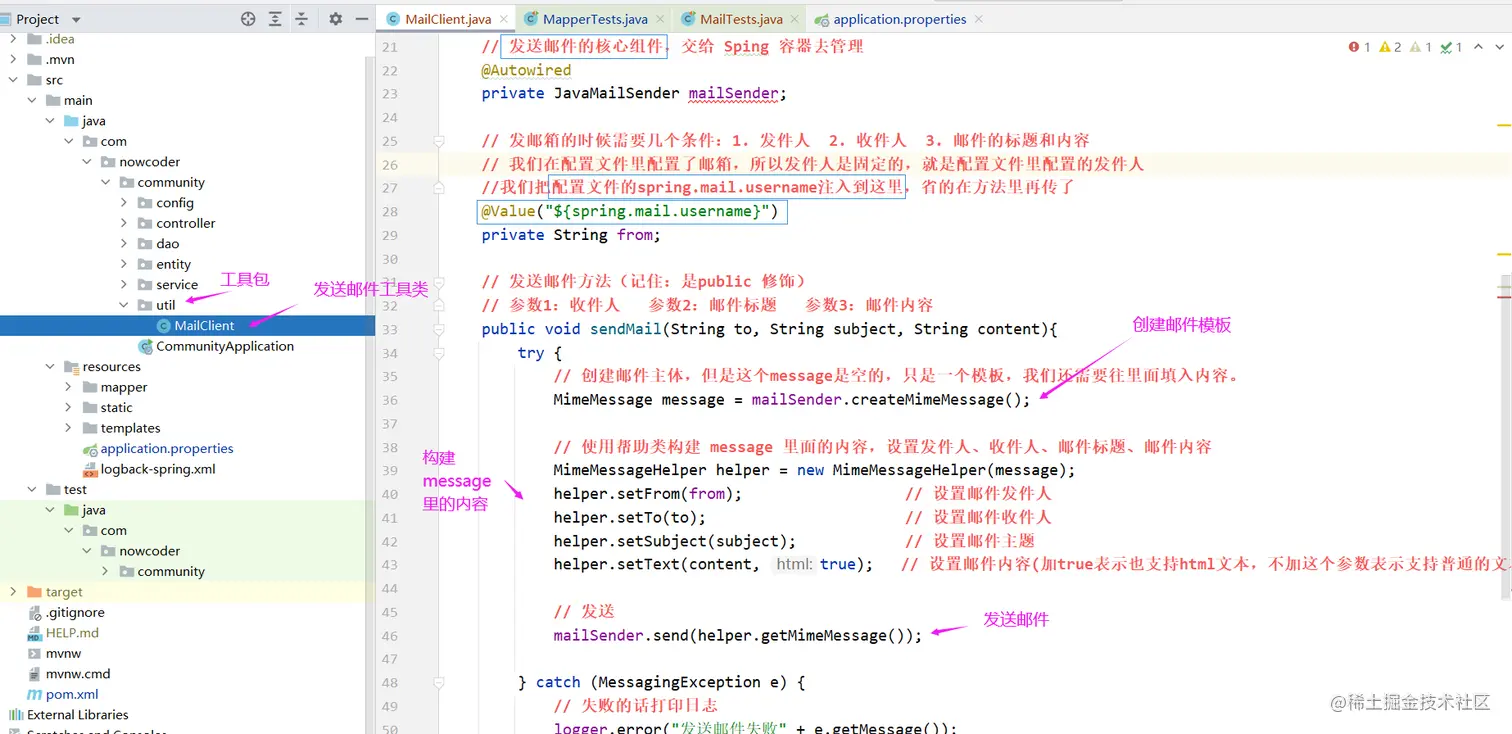Expand the .idea folder
Image resolution: width=1512 pixels, height=734 pixels.
13,39
